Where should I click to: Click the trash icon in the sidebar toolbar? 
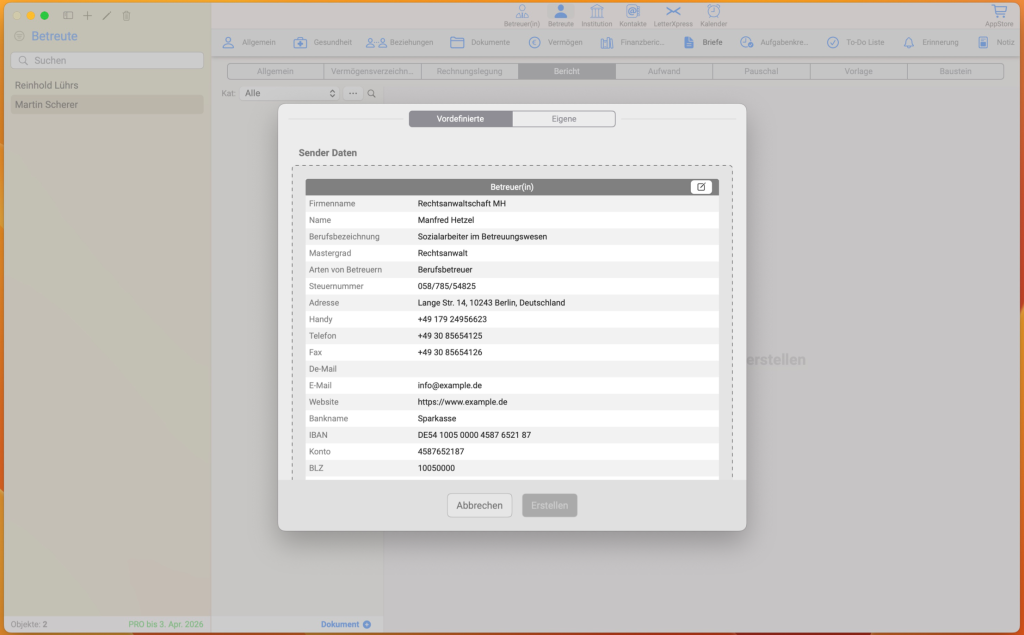[126, 16]
